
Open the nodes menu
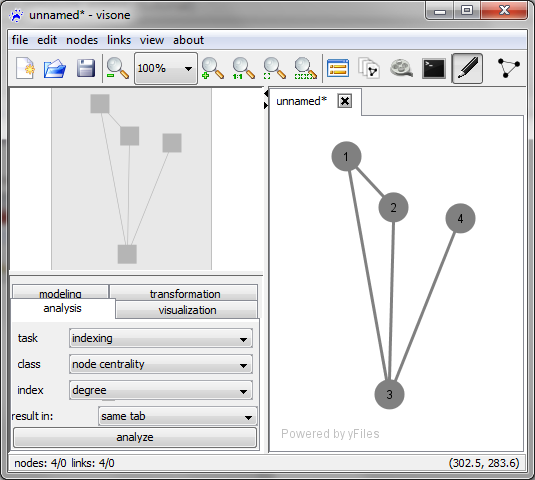pos(82,40)
